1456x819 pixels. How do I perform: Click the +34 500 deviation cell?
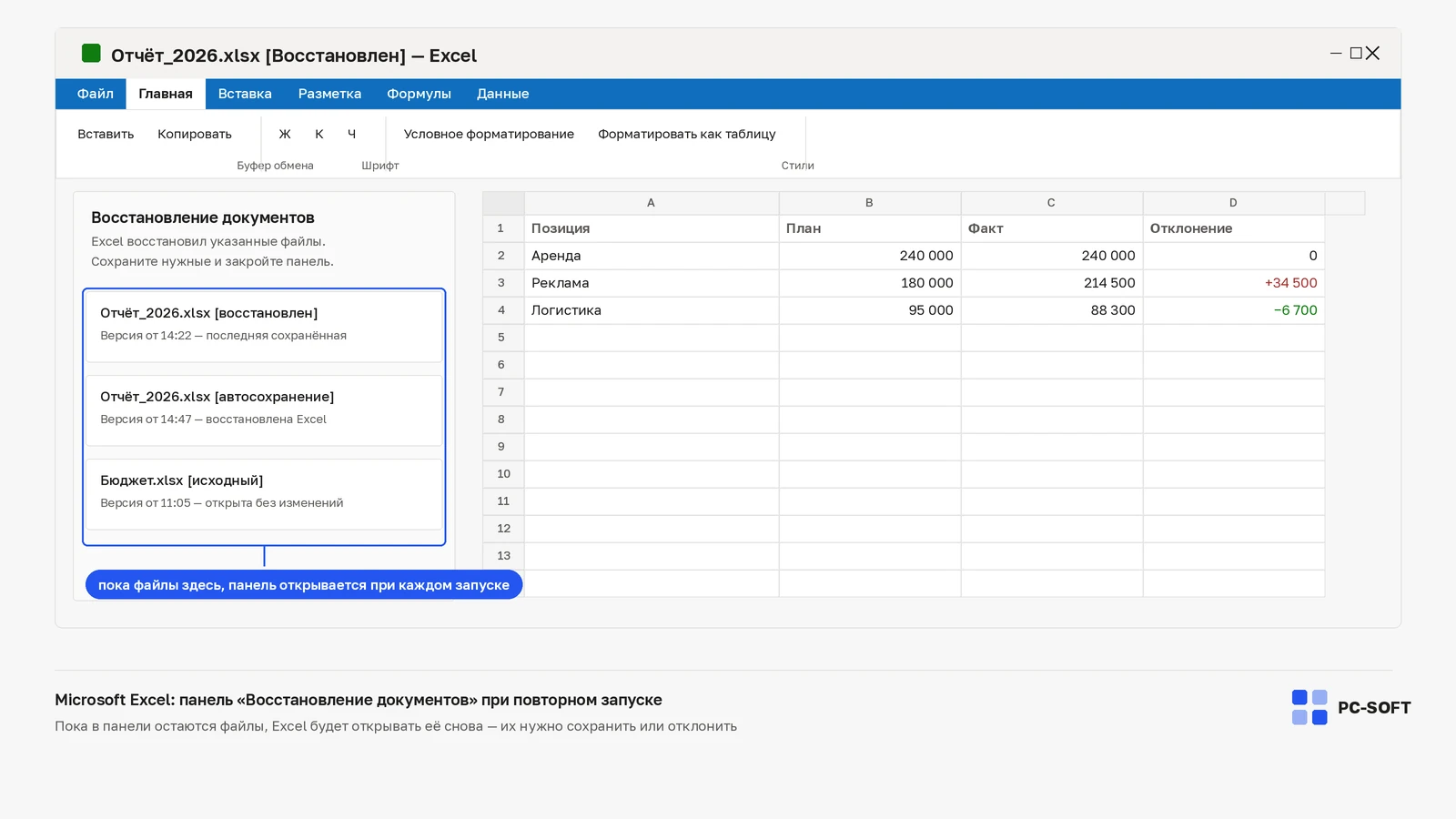pos(1233,283)
